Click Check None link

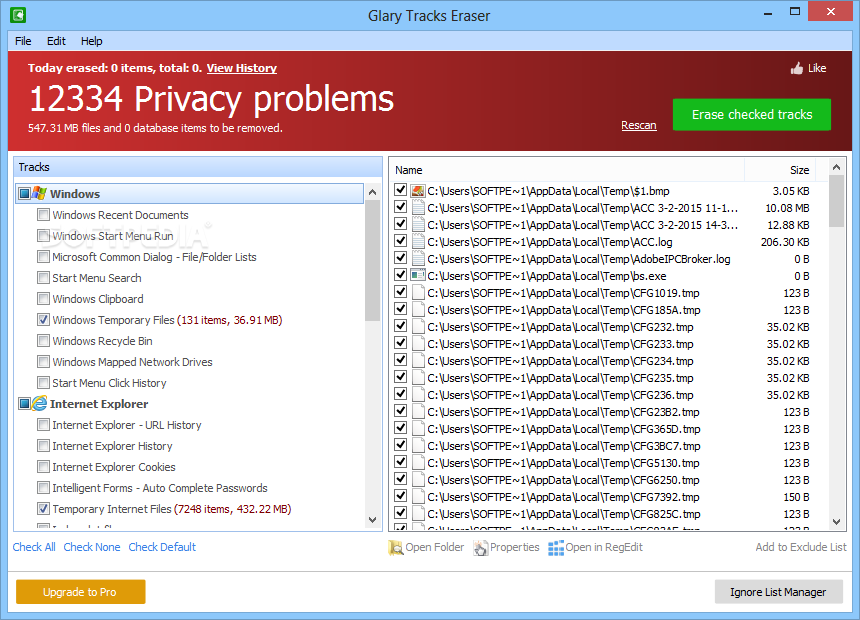(92, 547)
